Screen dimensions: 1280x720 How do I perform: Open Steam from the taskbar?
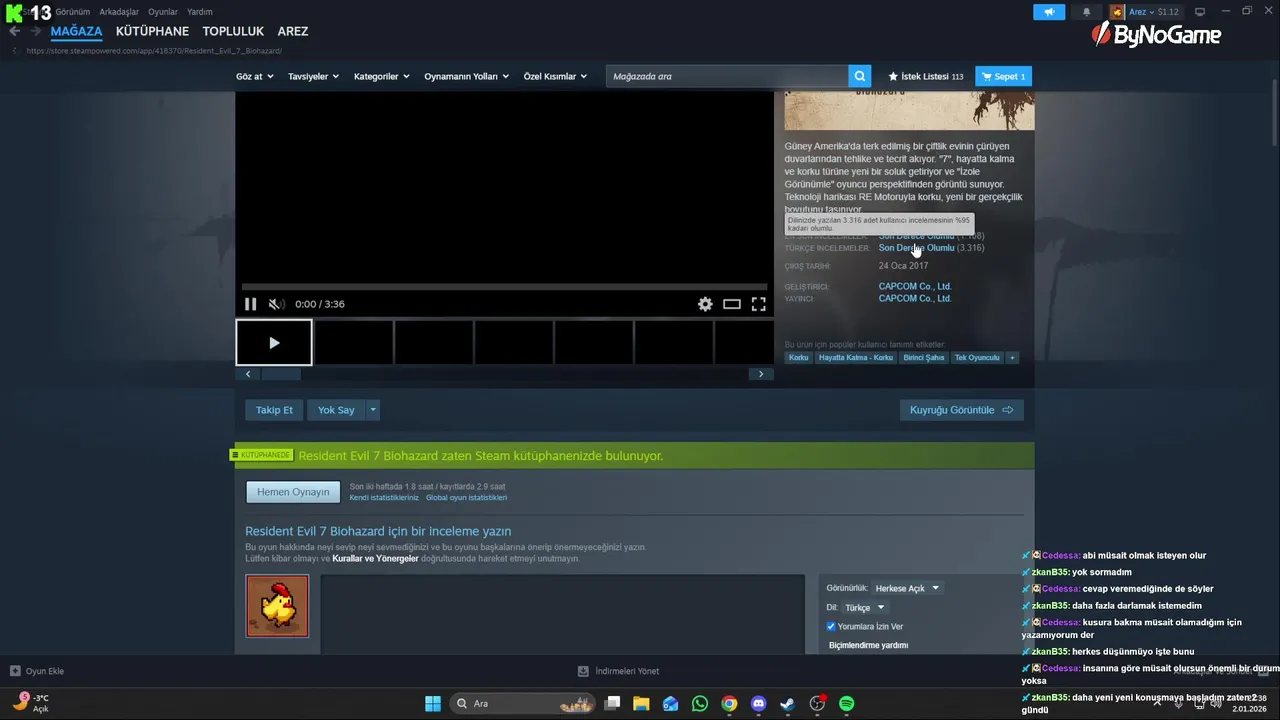click(788, 704)
